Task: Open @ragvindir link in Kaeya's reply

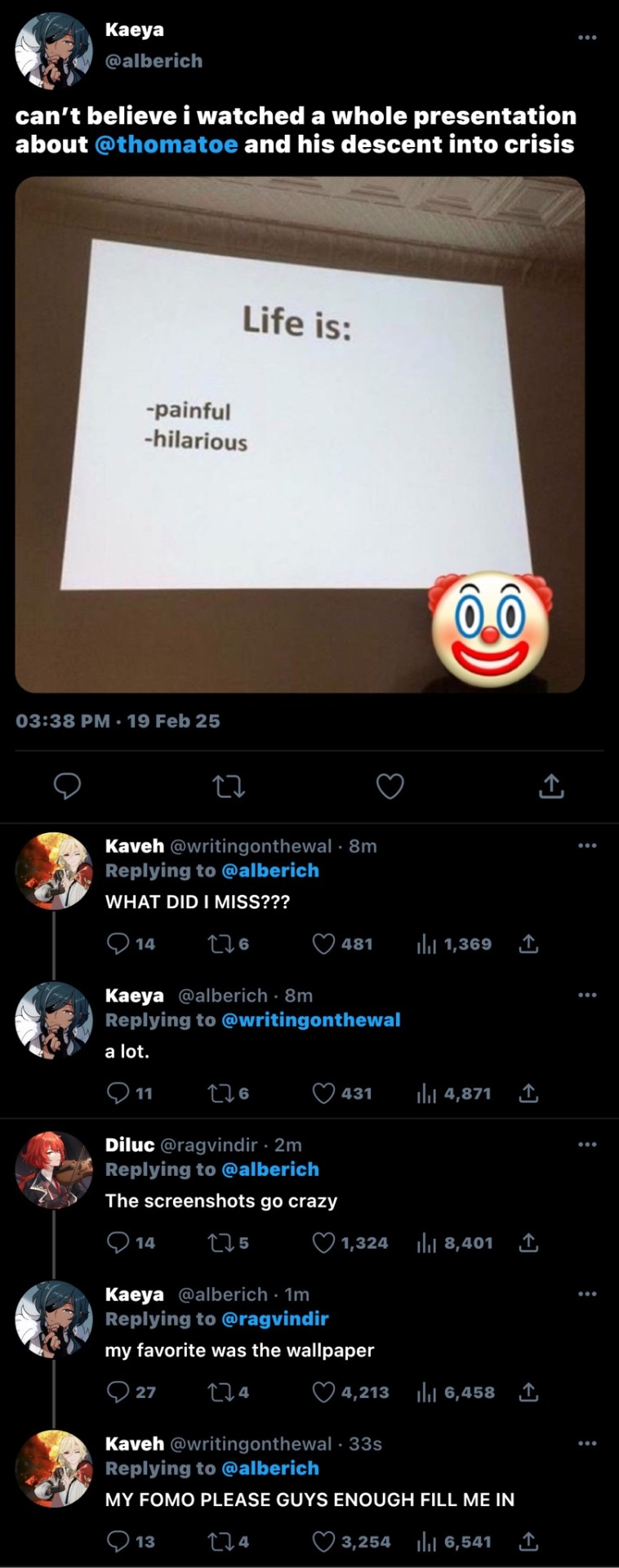Action: point(274,1319)
